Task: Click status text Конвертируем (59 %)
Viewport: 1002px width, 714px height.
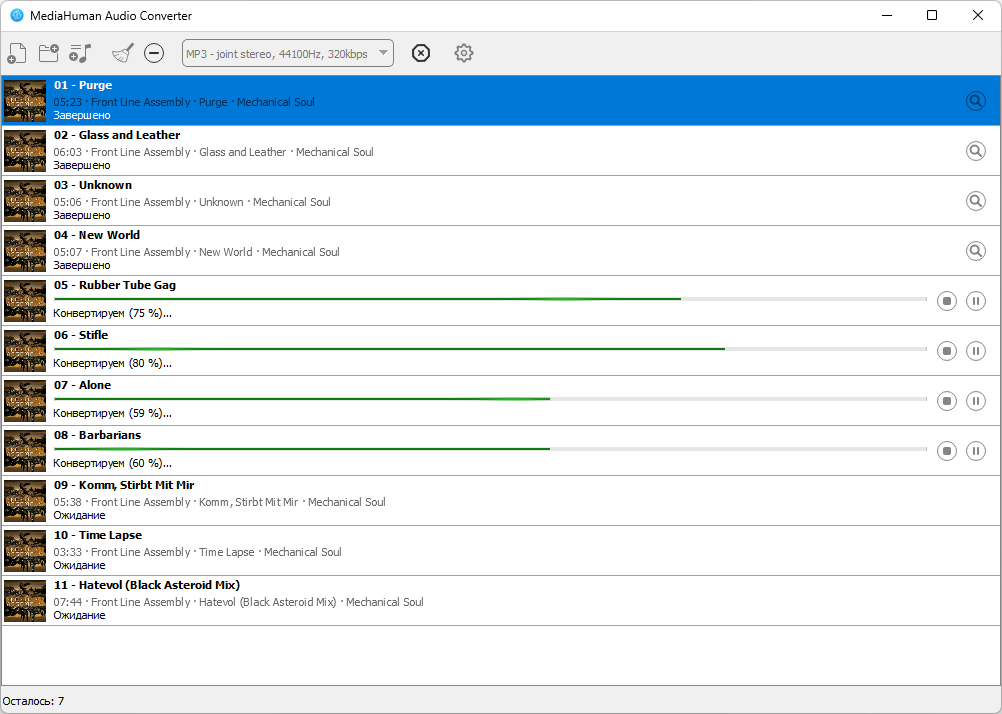Action: (112, 413)
